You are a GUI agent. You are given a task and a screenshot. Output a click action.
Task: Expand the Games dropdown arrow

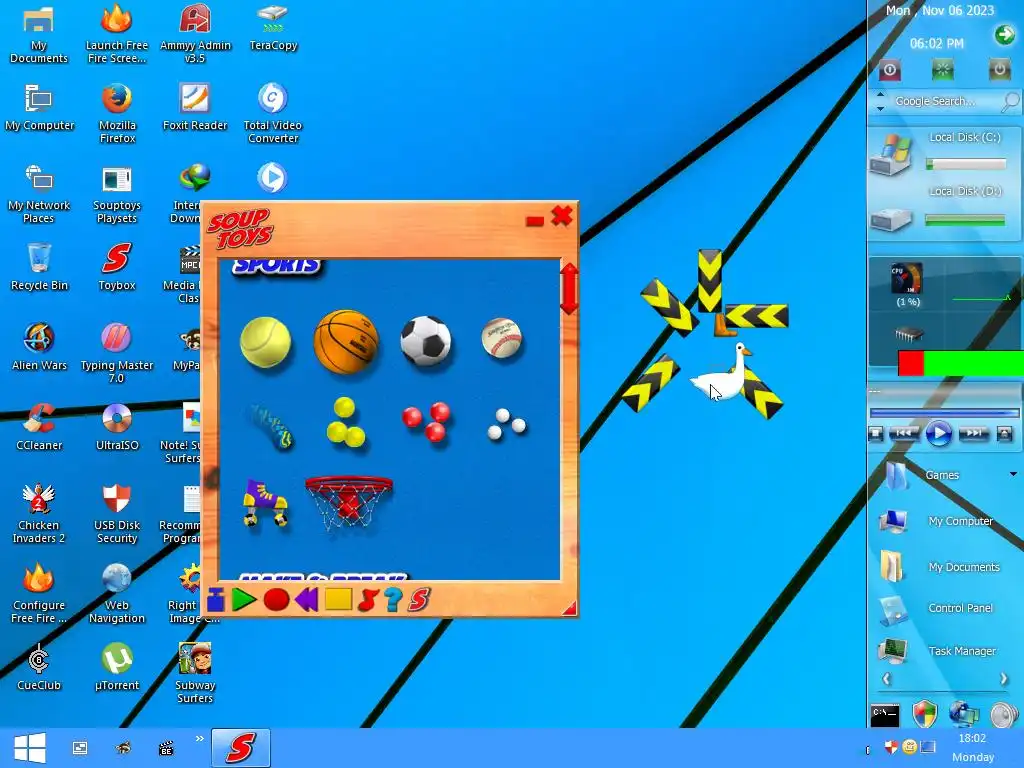coord(1013,474)
